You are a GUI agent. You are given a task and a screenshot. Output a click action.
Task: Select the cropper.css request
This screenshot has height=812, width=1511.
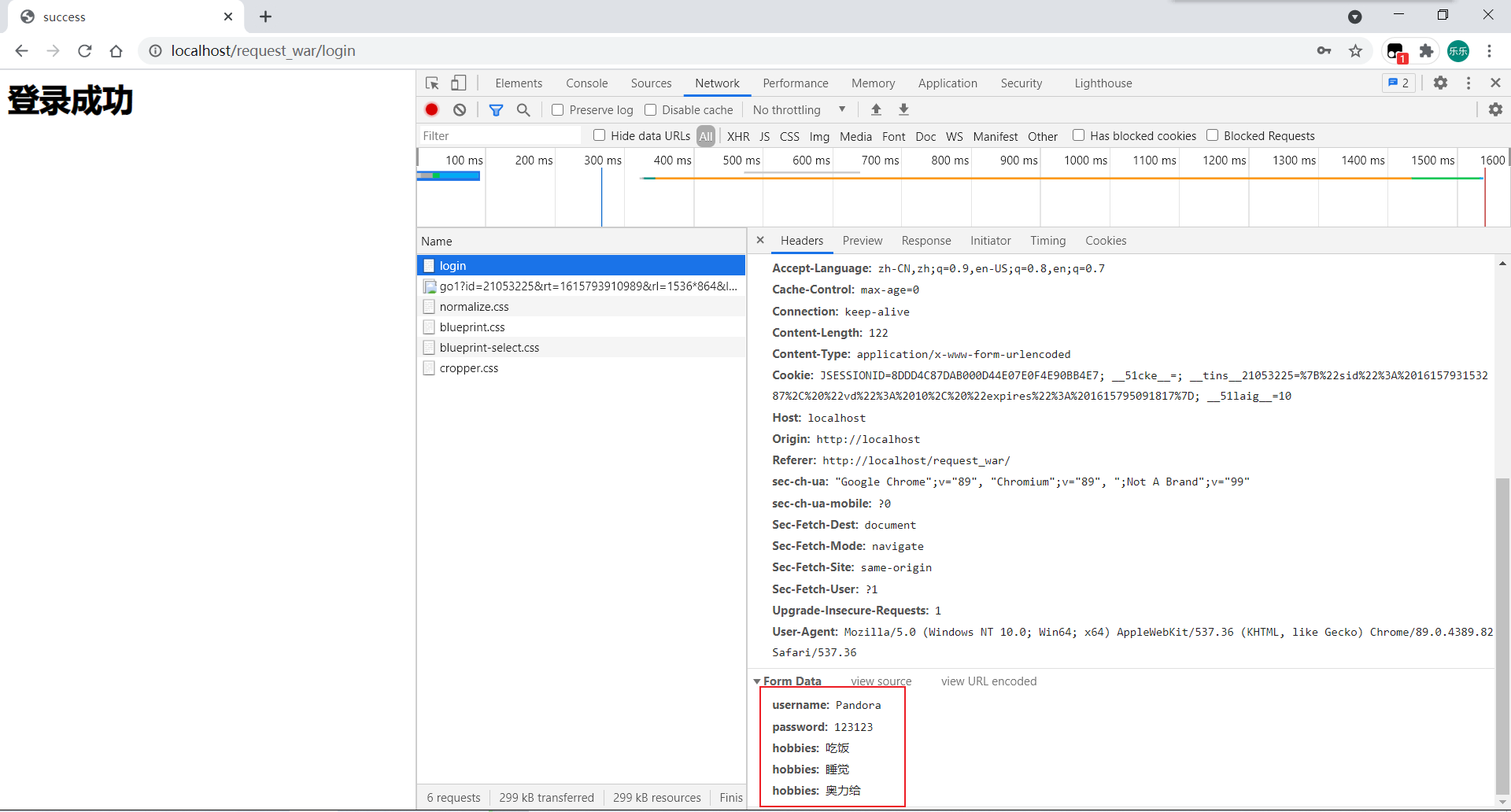581,368
